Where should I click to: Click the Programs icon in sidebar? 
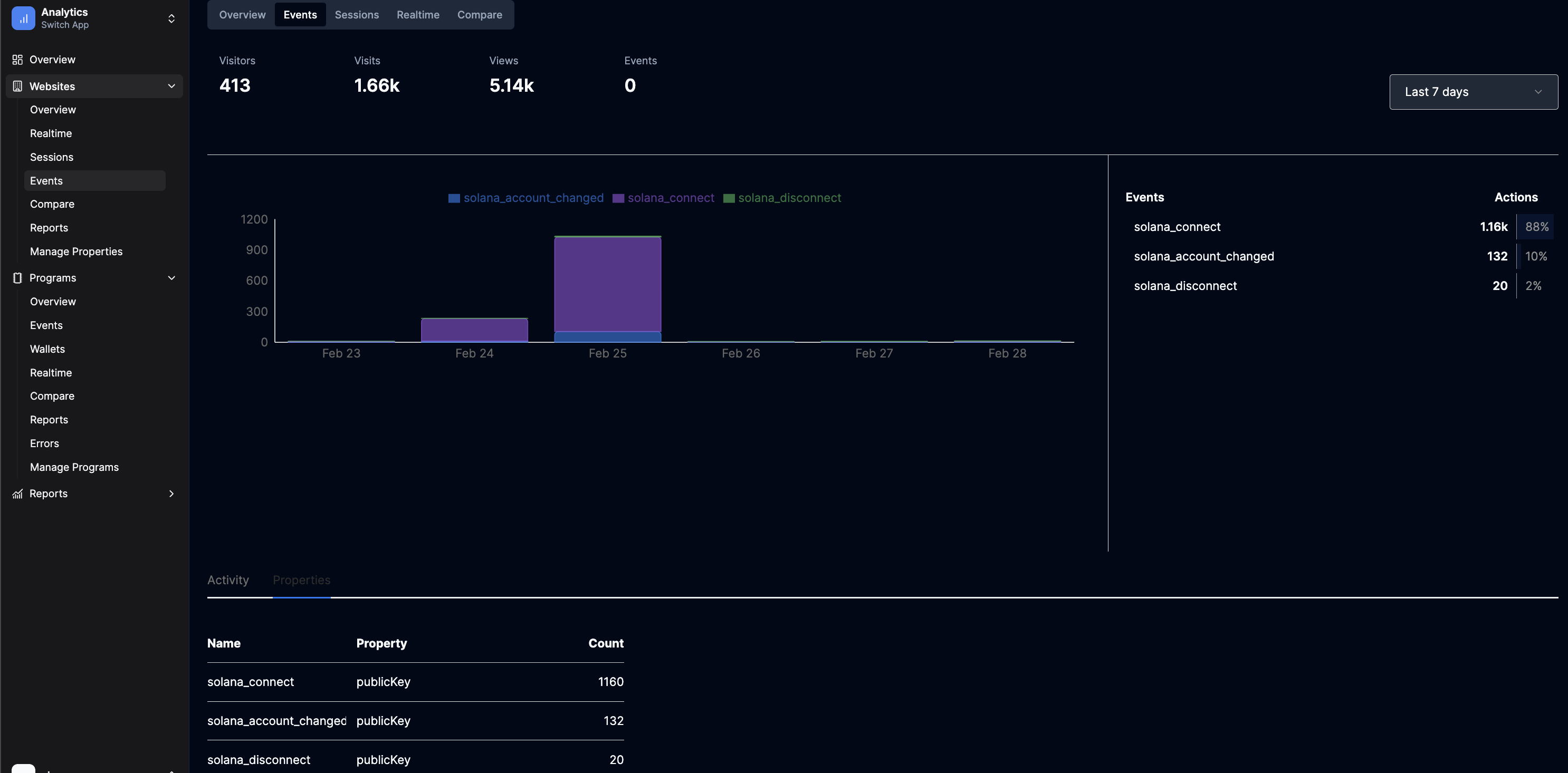tap(17, 278)
